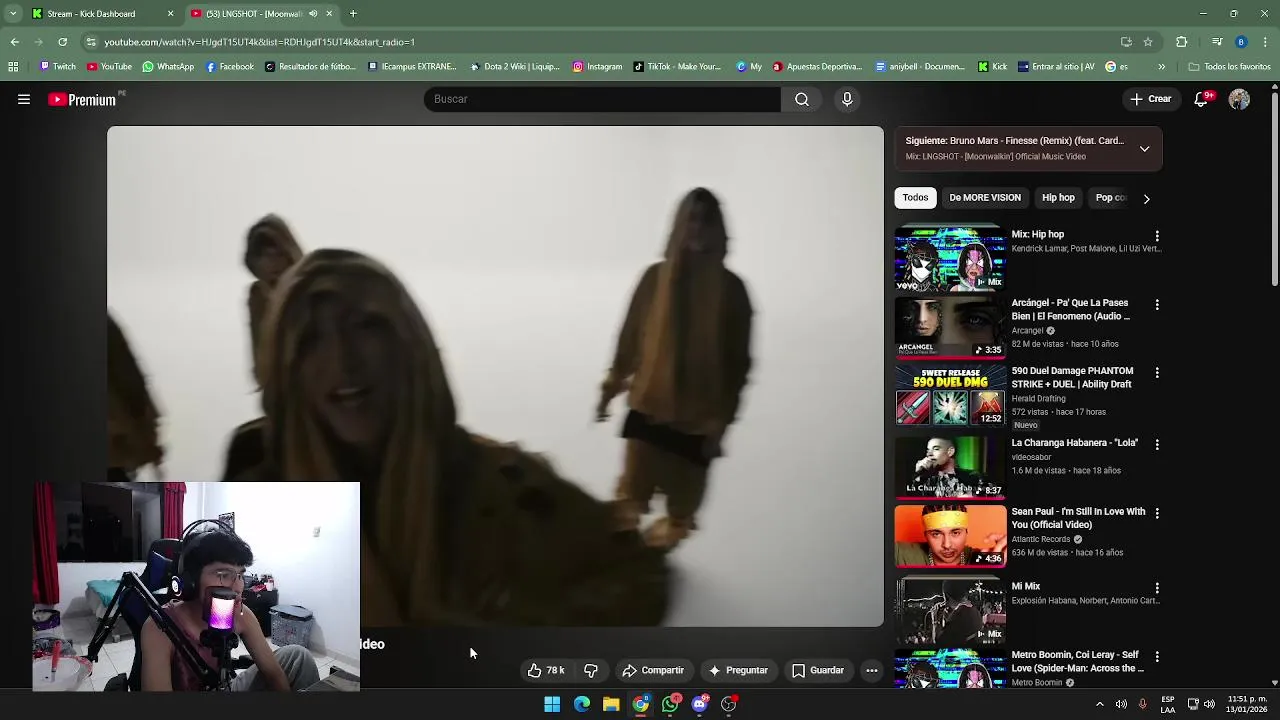This screenshot has height=720, width=1280.
Task: Expand hidden bookmarks with the double chevron
Action: pyautogui.click(x=1161, y=67)
